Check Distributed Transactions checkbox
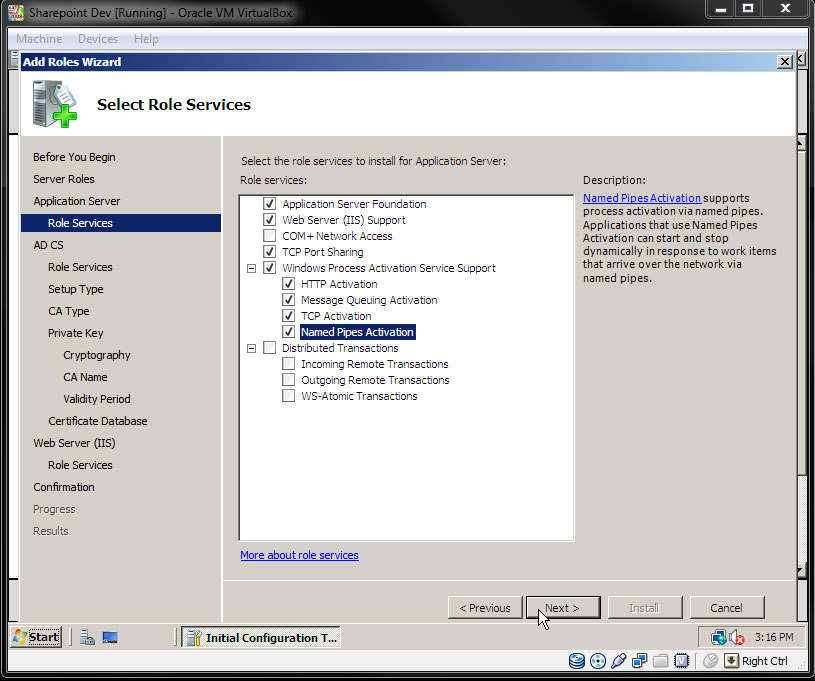The height and width of the screenshot is (681, 815). pyautogui.click(x=269, y=348)
